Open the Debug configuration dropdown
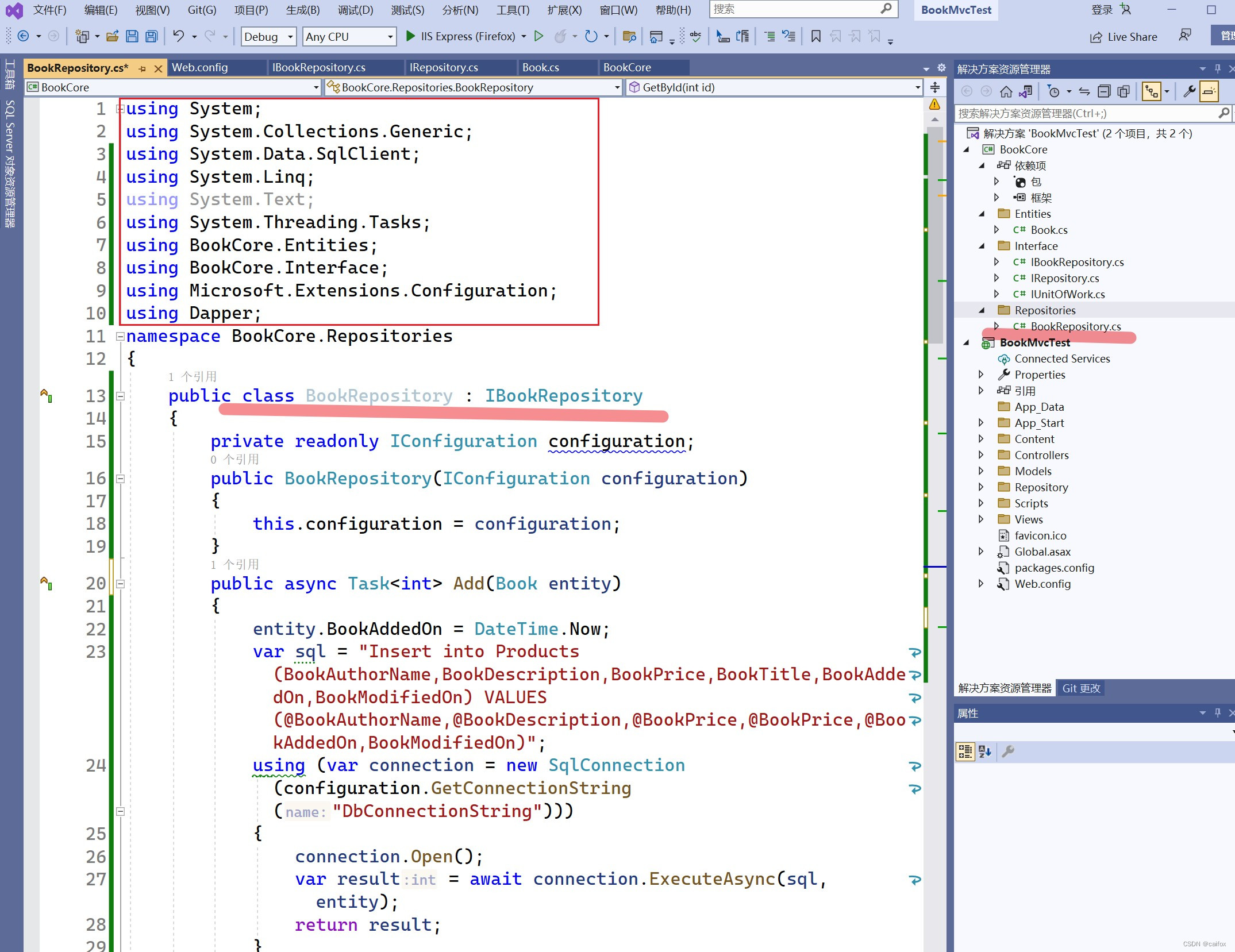Screen dimensions: 1235x952 pos(268,37)
